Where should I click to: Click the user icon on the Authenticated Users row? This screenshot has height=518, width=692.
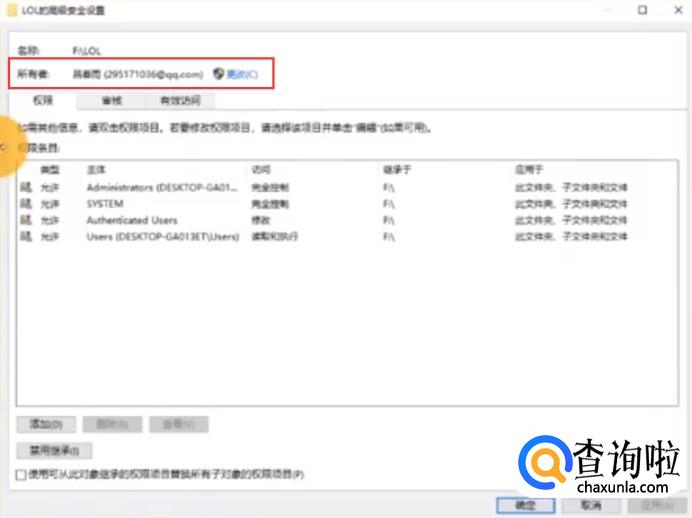(26, 220)
